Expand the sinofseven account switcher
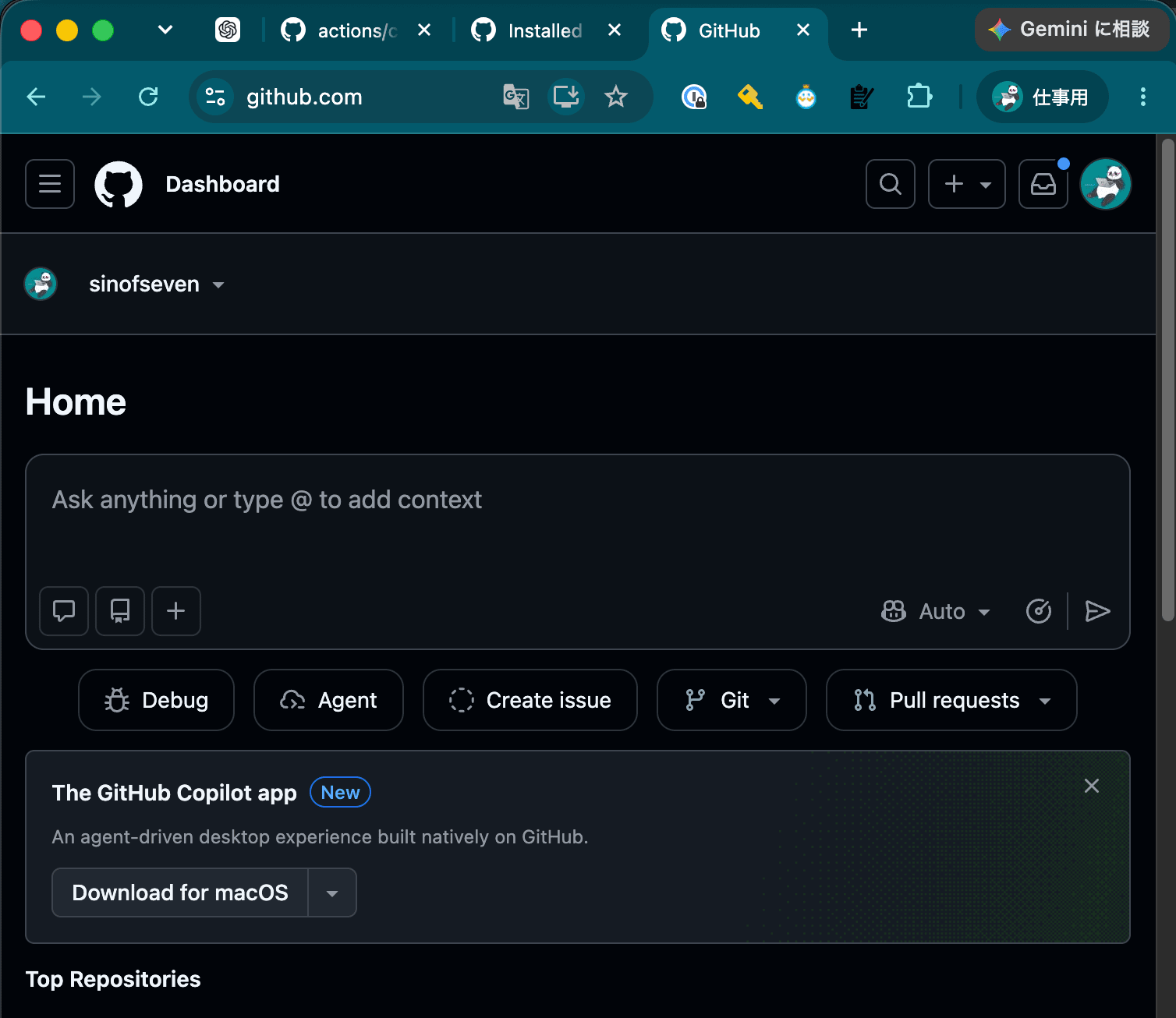Viewport: 1176px width, 1018px height. 156,285
